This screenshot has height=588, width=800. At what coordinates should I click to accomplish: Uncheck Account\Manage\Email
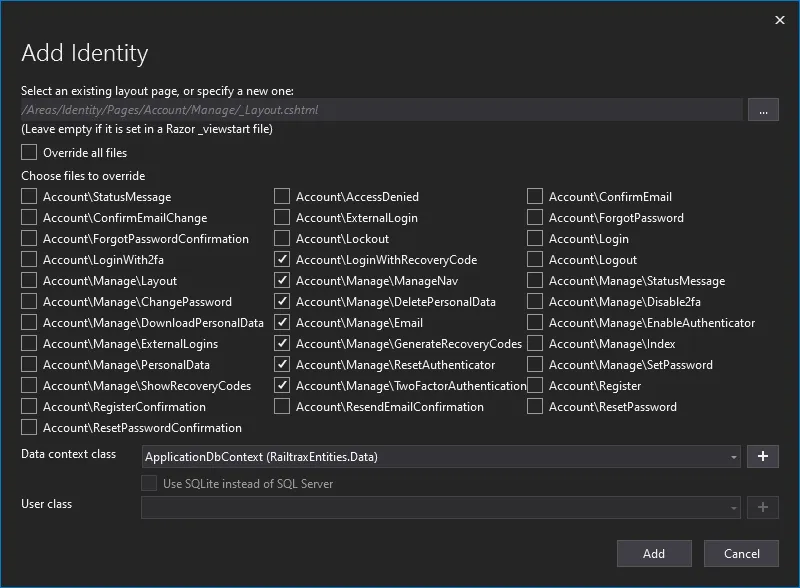pos(282,322)
